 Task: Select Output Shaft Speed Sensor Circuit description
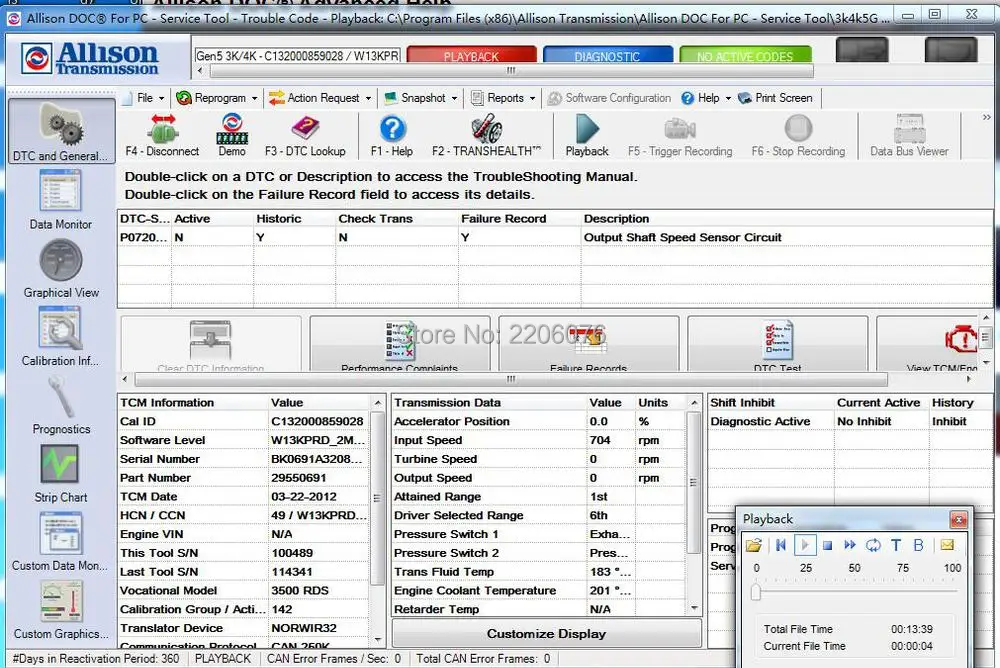682,237
